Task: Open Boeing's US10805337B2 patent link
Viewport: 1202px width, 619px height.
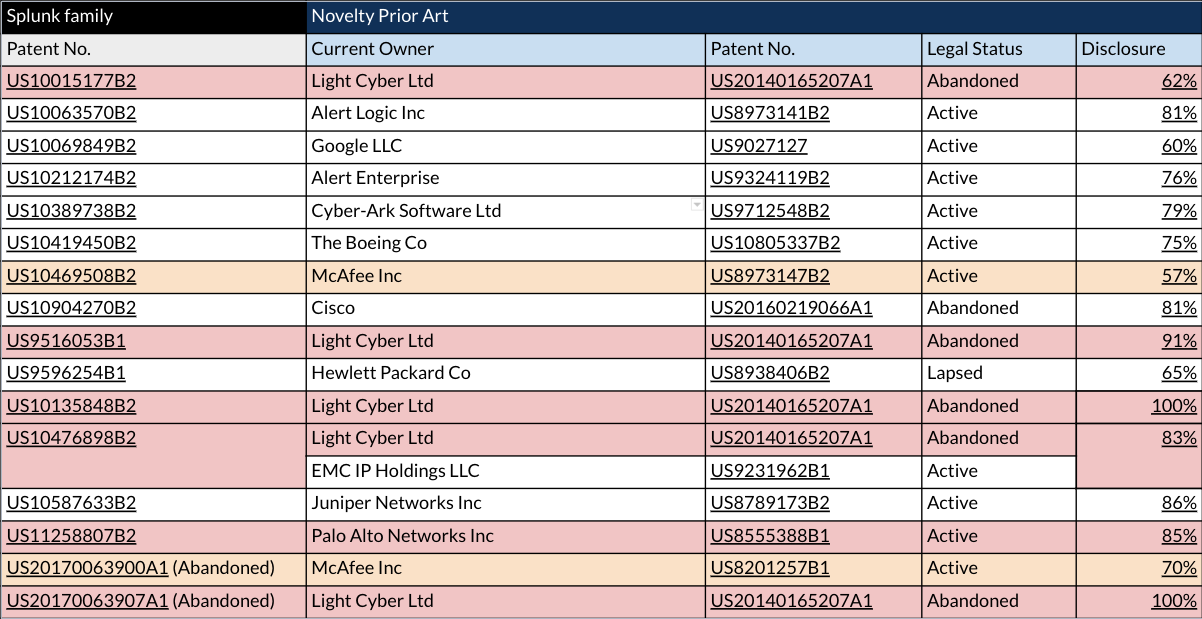Action: [775, 243]
